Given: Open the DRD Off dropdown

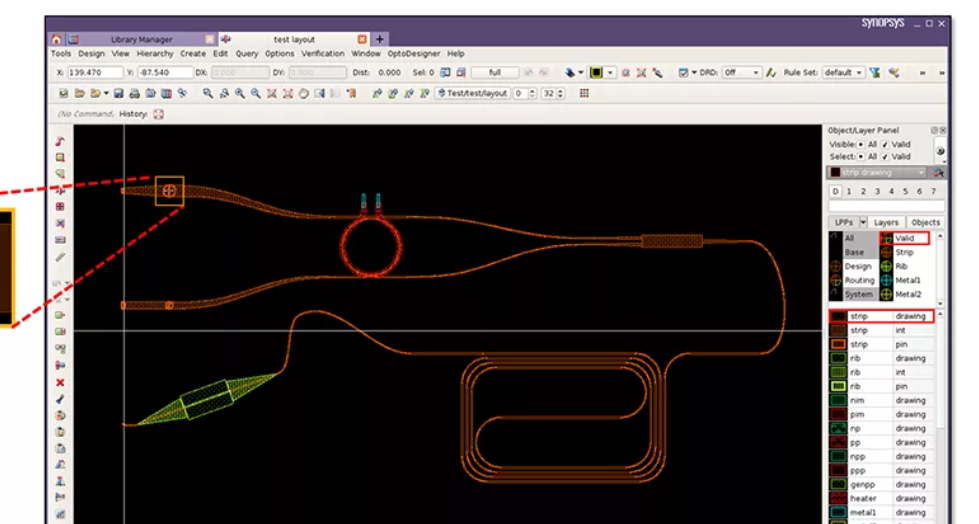Looking at the screenshot, I should pos(742,73).
